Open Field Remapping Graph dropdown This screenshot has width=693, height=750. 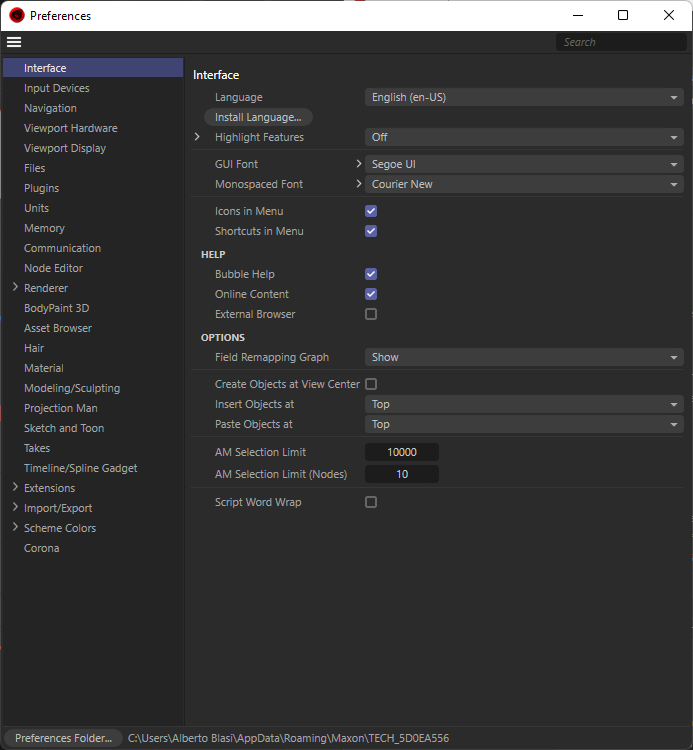524,357
